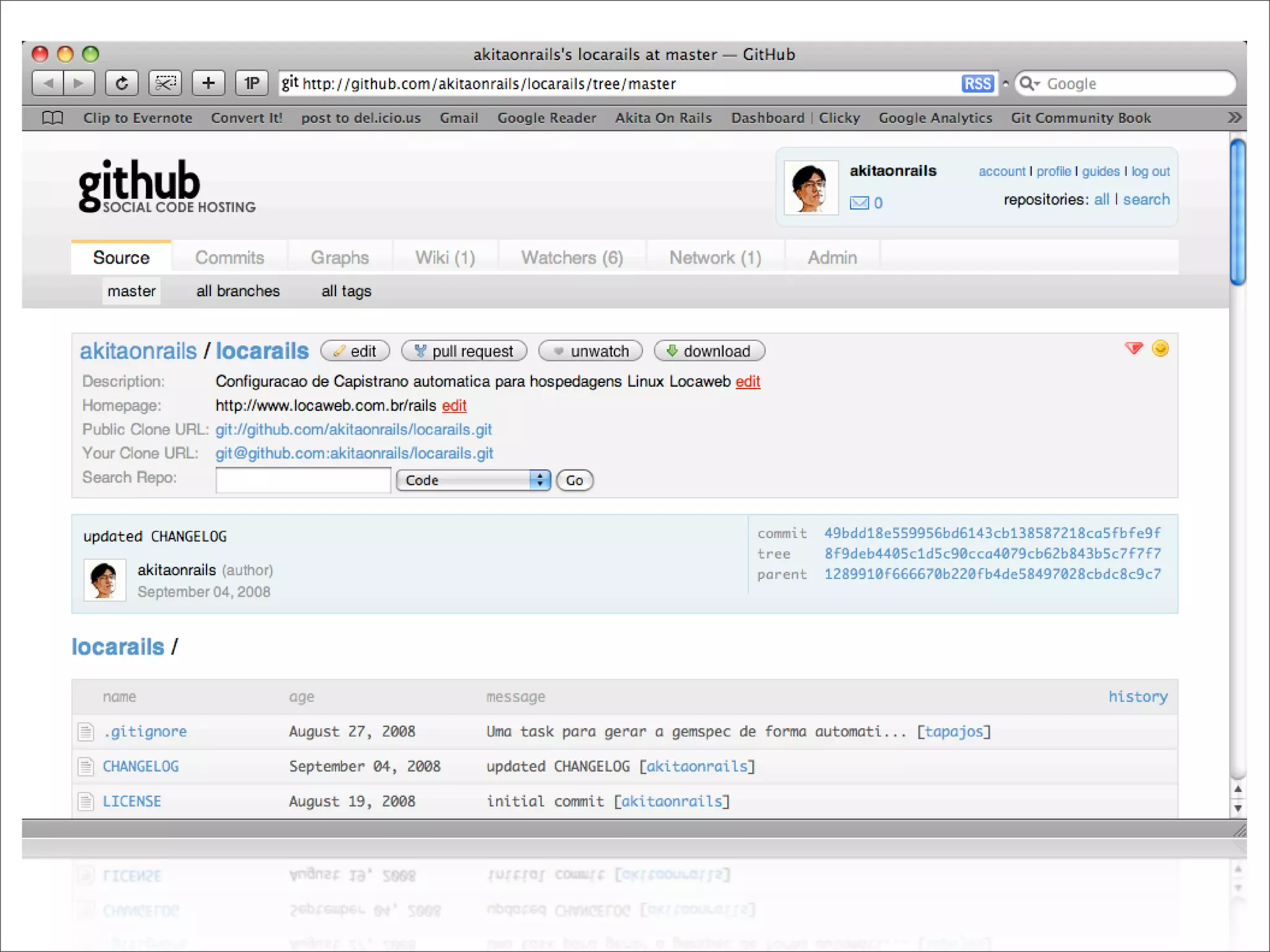The height and width of the screenshot is (952, 1270).
Task: Click the CHANGELOG file icon
Action: (86, 767)
